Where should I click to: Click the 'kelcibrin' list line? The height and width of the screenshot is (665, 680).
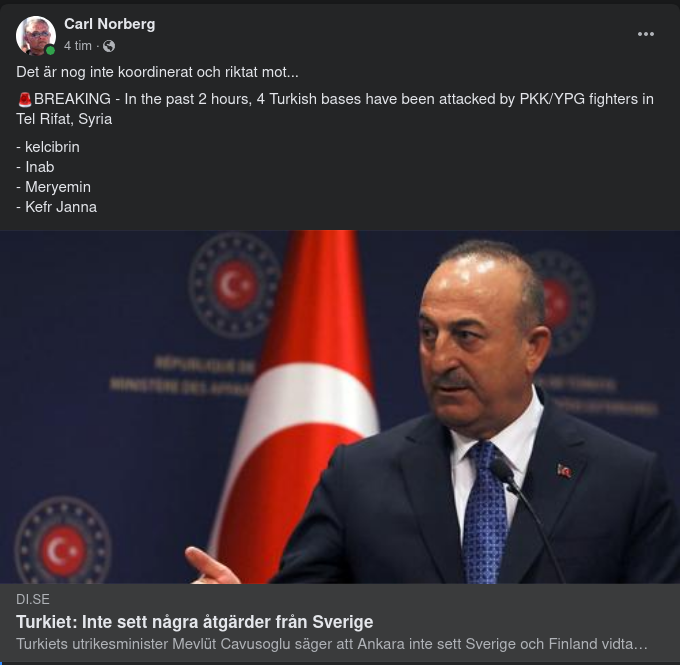tap(48, 147)
